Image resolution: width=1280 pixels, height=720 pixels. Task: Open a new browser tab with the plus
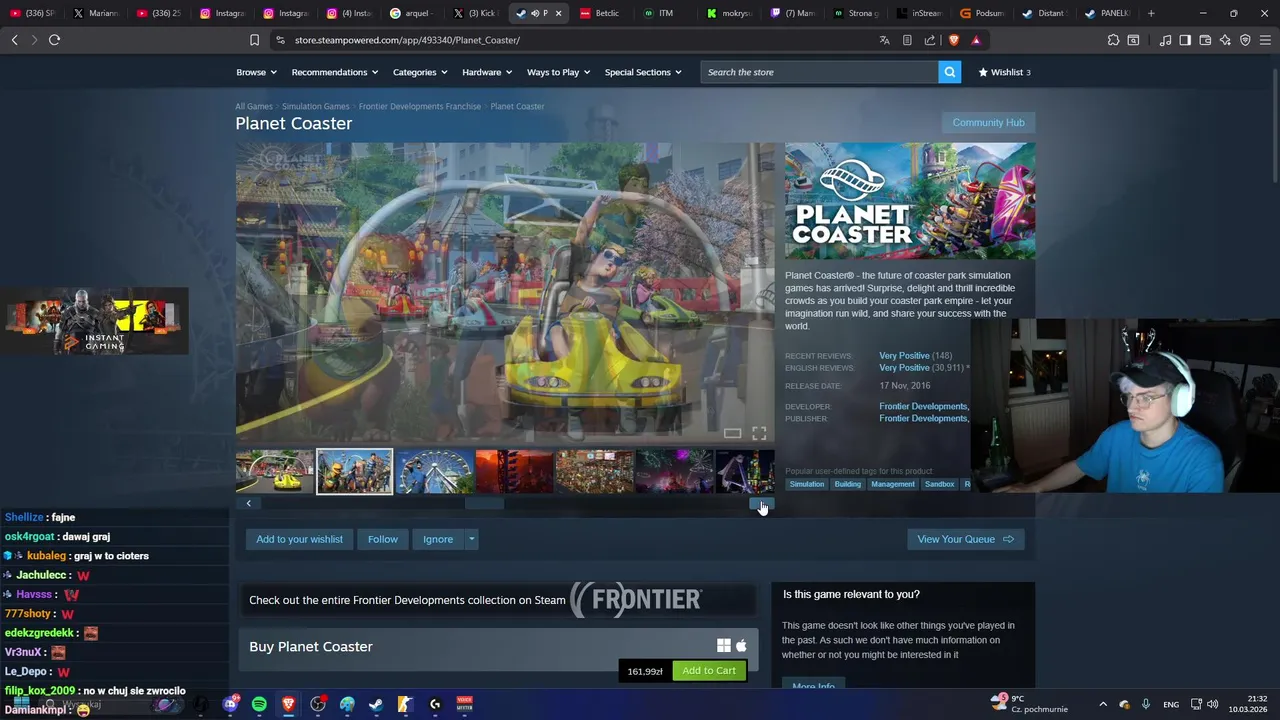pyautogui.click(x=1151, y=13)
